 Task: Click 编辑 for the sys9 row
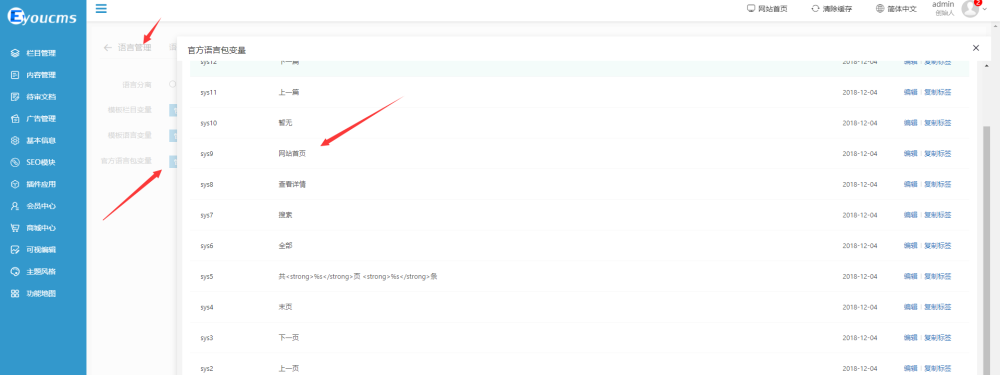click(x=910, y=154)
